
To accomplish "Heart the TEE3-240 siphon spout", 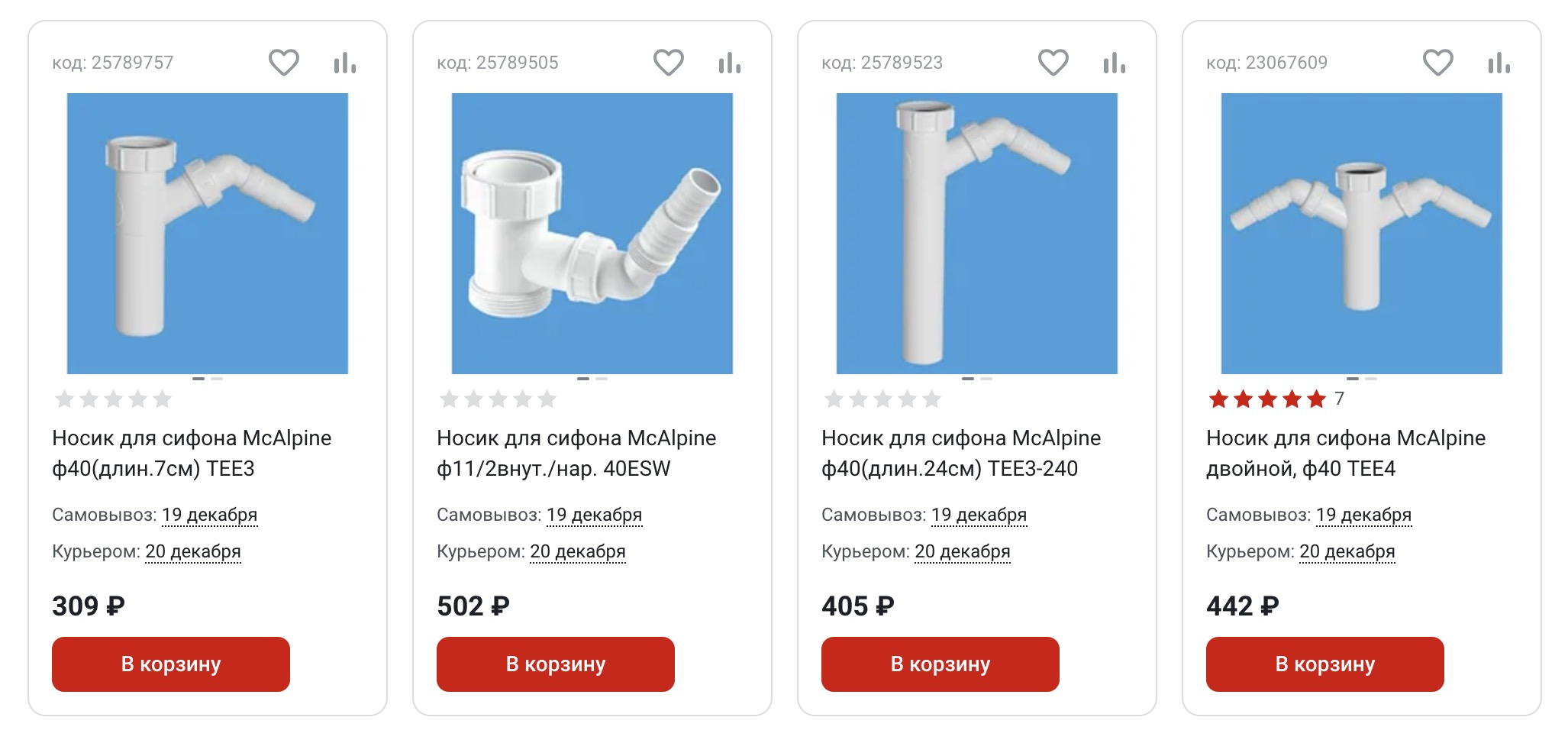I will point(1053,63).
